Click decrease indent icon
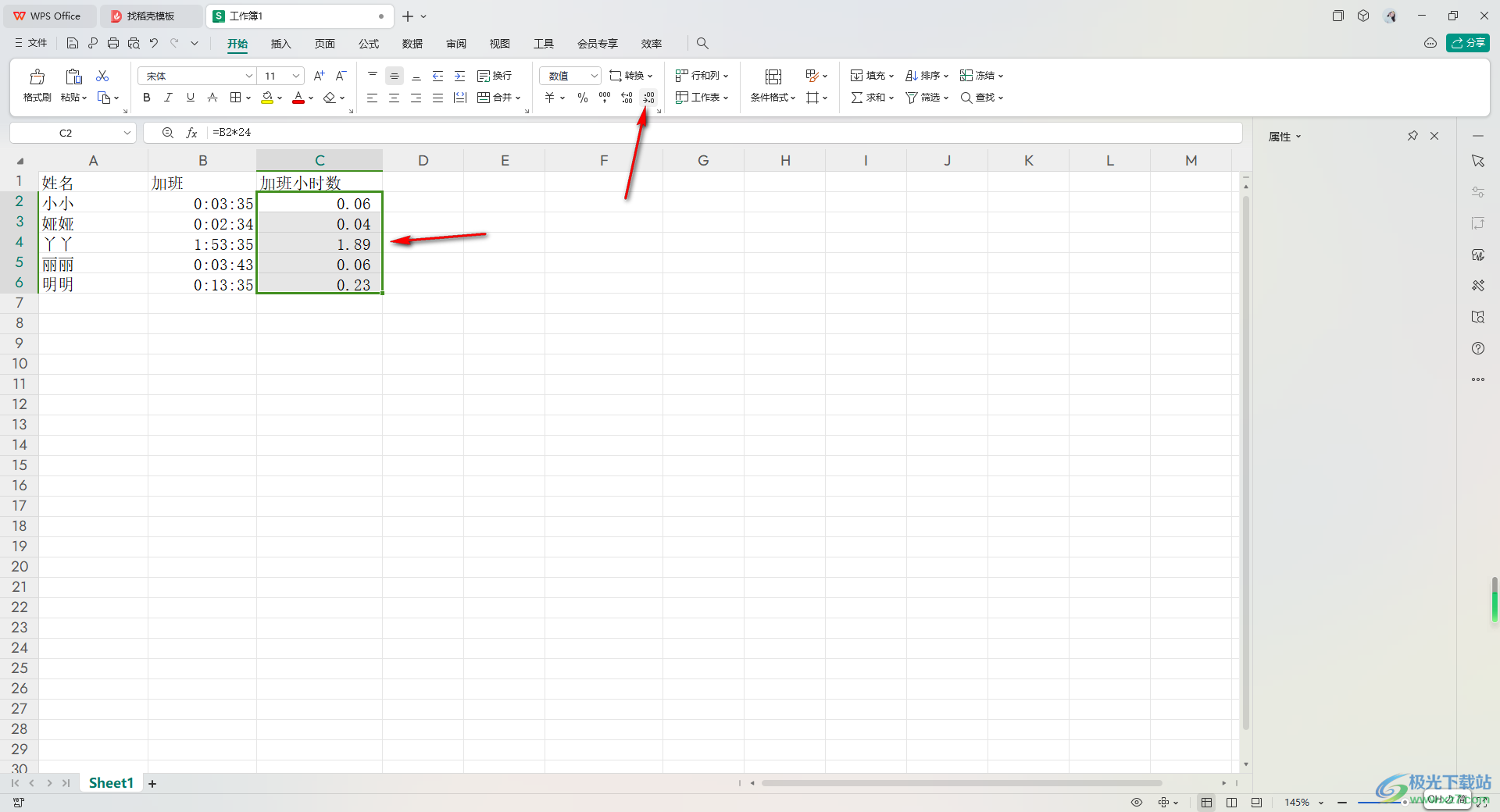The height and width of the screenshot is (812, 1500). [438, 76]
